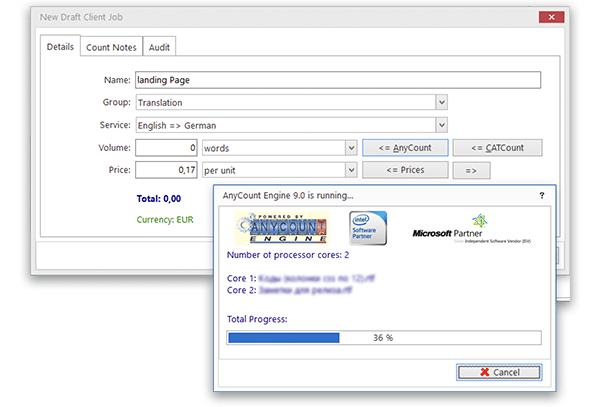Expand the Group dropdown arrow
Image resolution: width=600 pixels, height=407 pixels.
[x=442, y=102]
